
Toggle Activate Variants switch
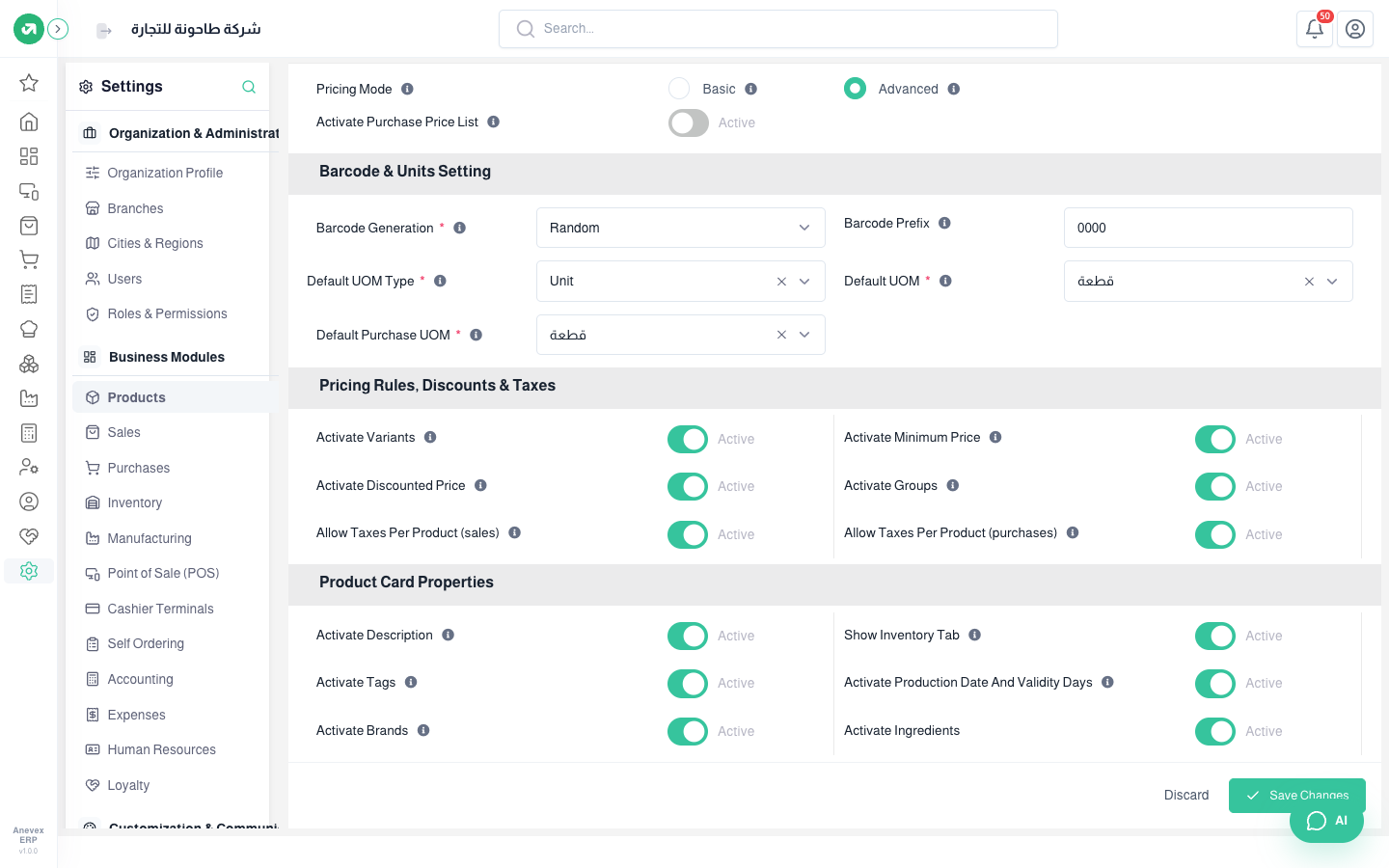click(688, 439)
